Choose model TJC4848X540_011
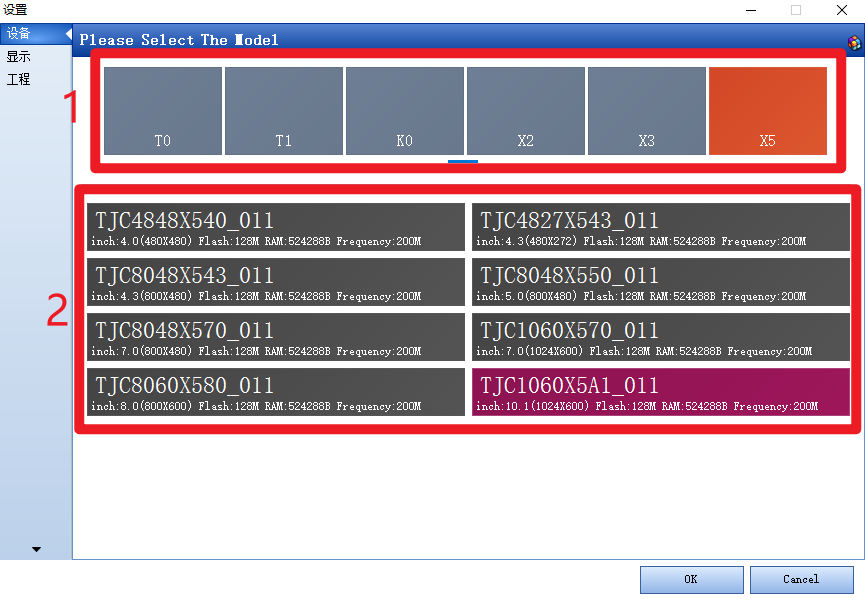This screenshot has height=599, width=865. coord(276,227)
